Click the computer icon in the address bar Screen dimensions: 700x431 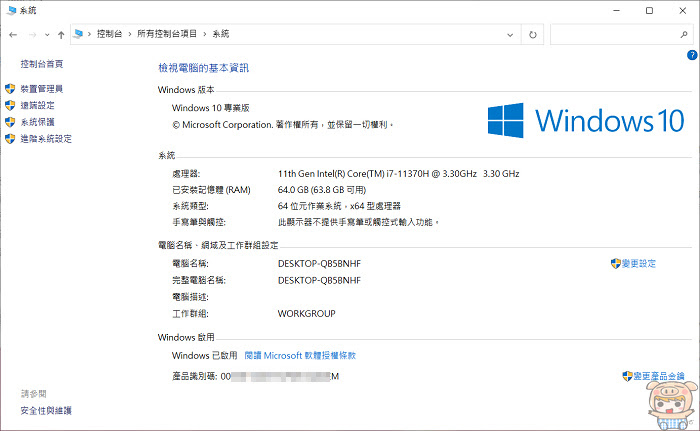click(79, 33)
